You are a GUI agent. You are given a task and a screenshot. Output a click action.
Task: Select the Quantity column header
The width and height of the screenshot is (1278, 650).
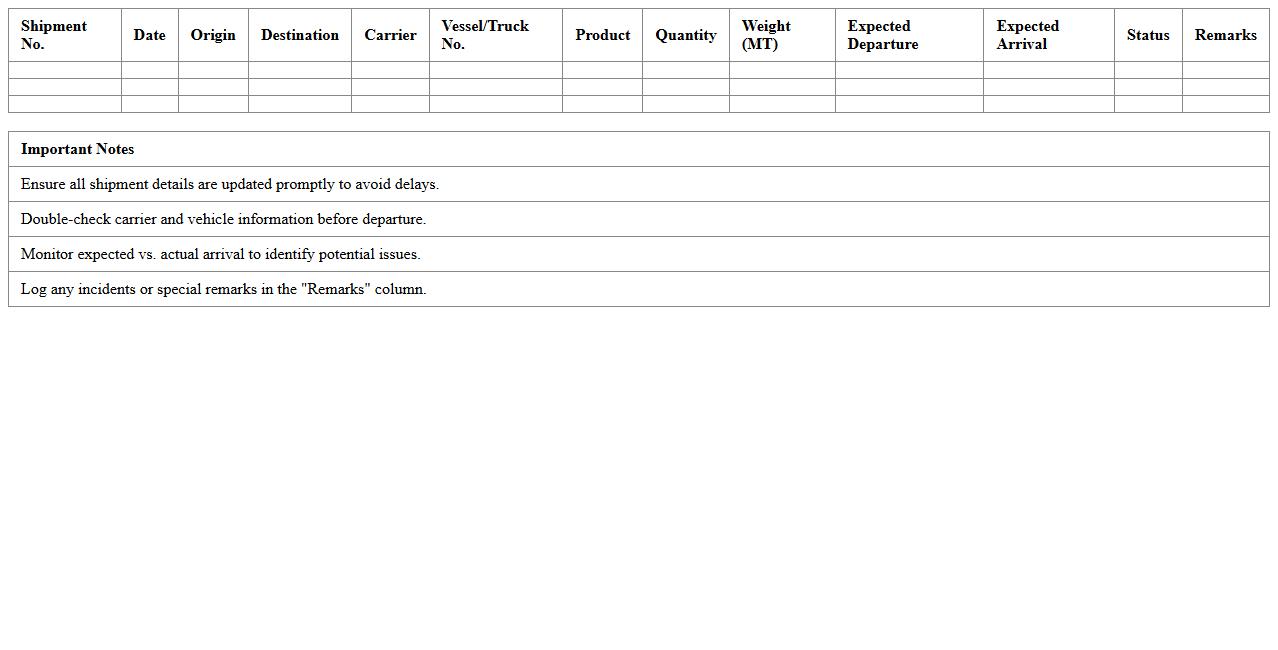[685, 35]
